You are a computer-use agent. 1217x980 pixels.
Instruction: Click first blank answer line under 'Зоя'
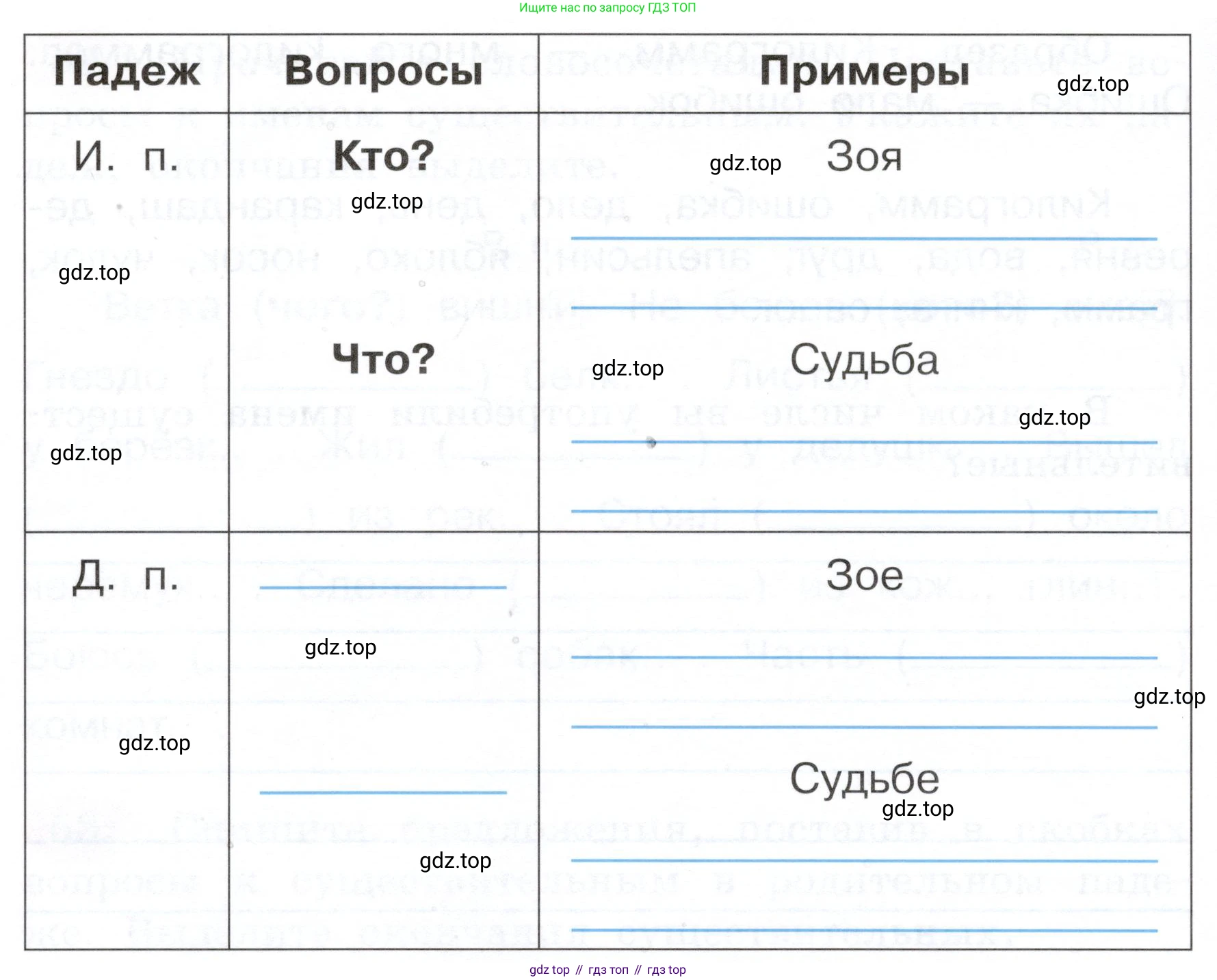tap(864, 238)
